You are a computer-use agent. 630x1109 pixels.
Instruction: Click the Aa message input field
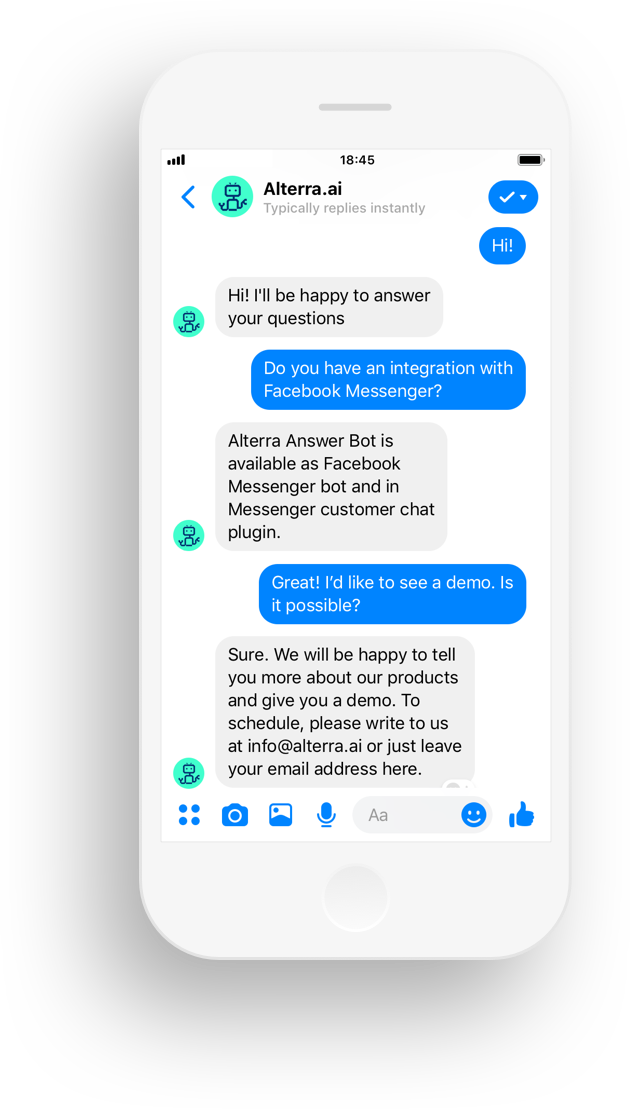[x=422, y=815]
